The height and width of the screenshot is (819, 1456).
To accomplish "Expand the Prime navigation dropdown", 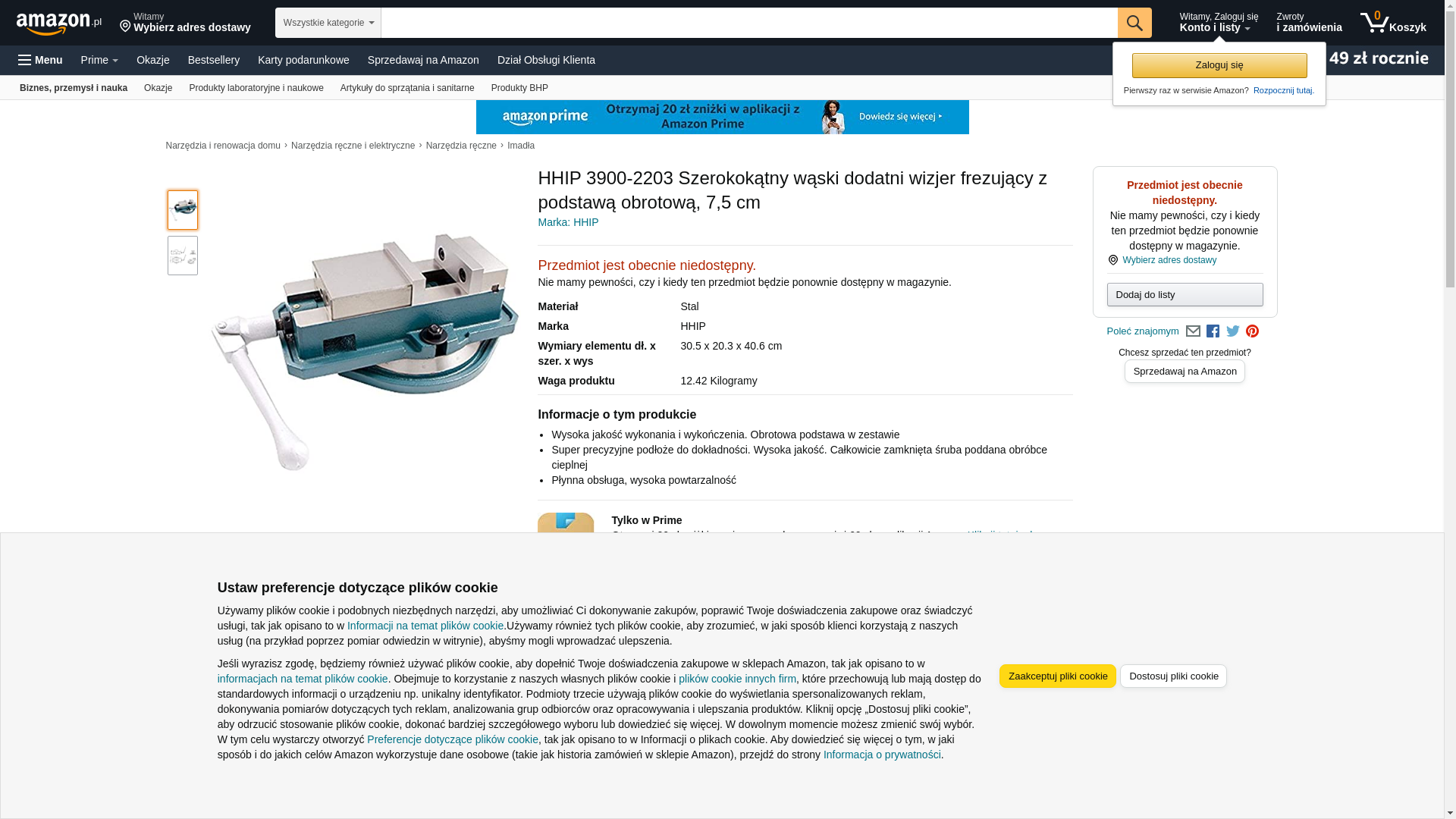I will coord(99,60).
